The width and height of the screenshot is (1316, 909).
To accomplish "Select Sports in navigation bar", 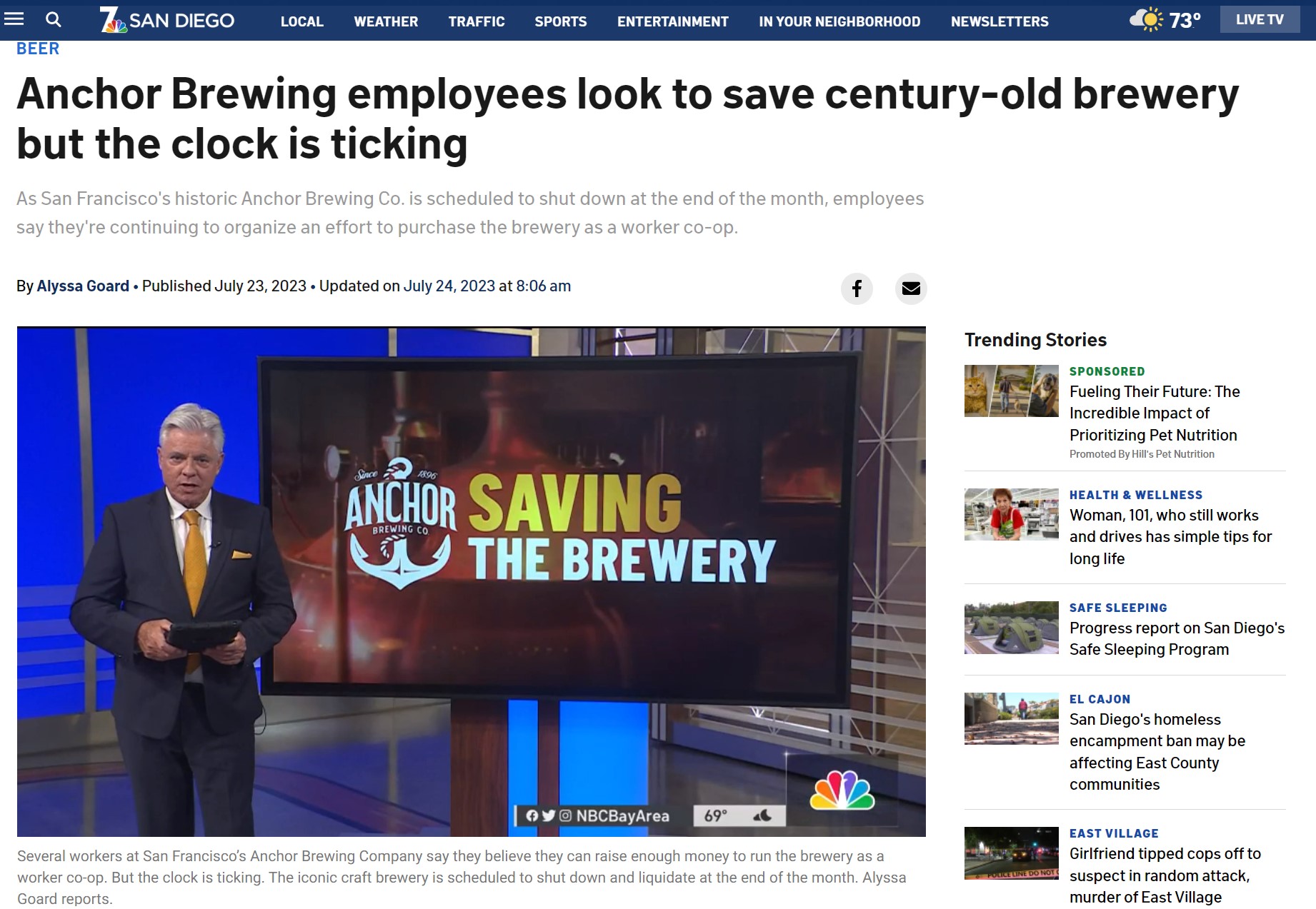I will point(561,21).
